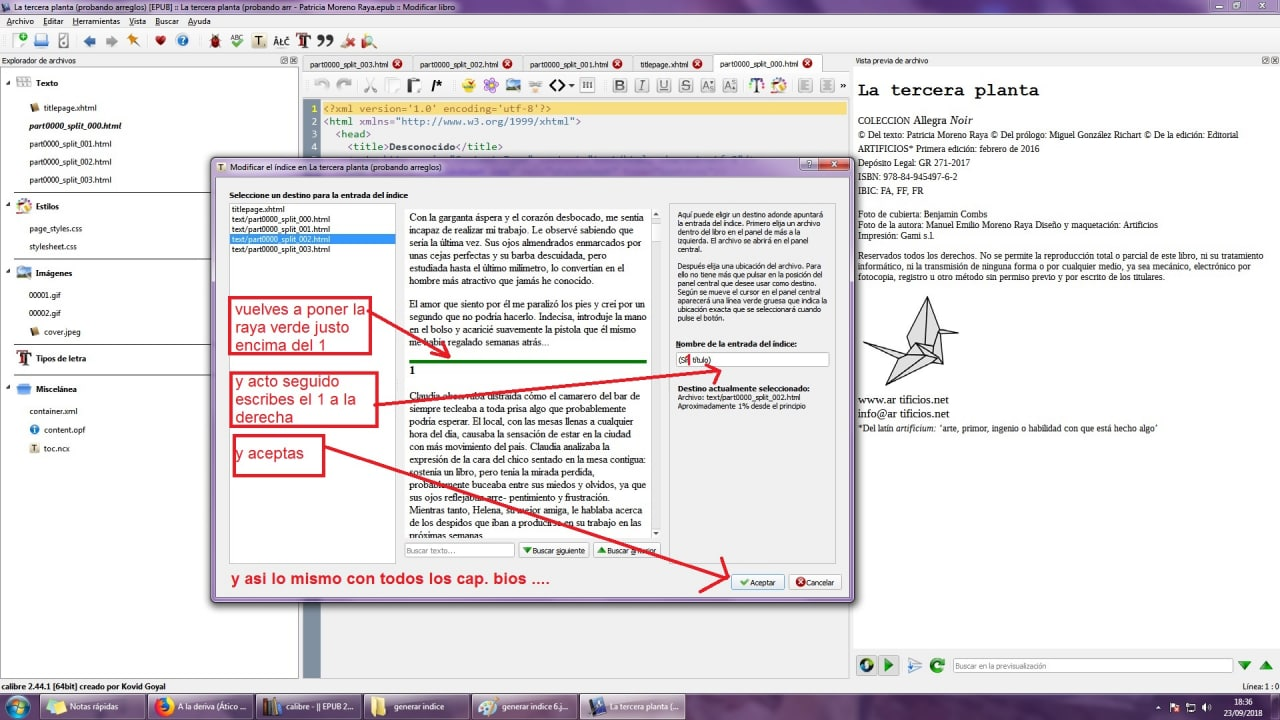Select page_styles.css in file explorer
This screenshot has width=1280, height=720.
pos(55,229)
